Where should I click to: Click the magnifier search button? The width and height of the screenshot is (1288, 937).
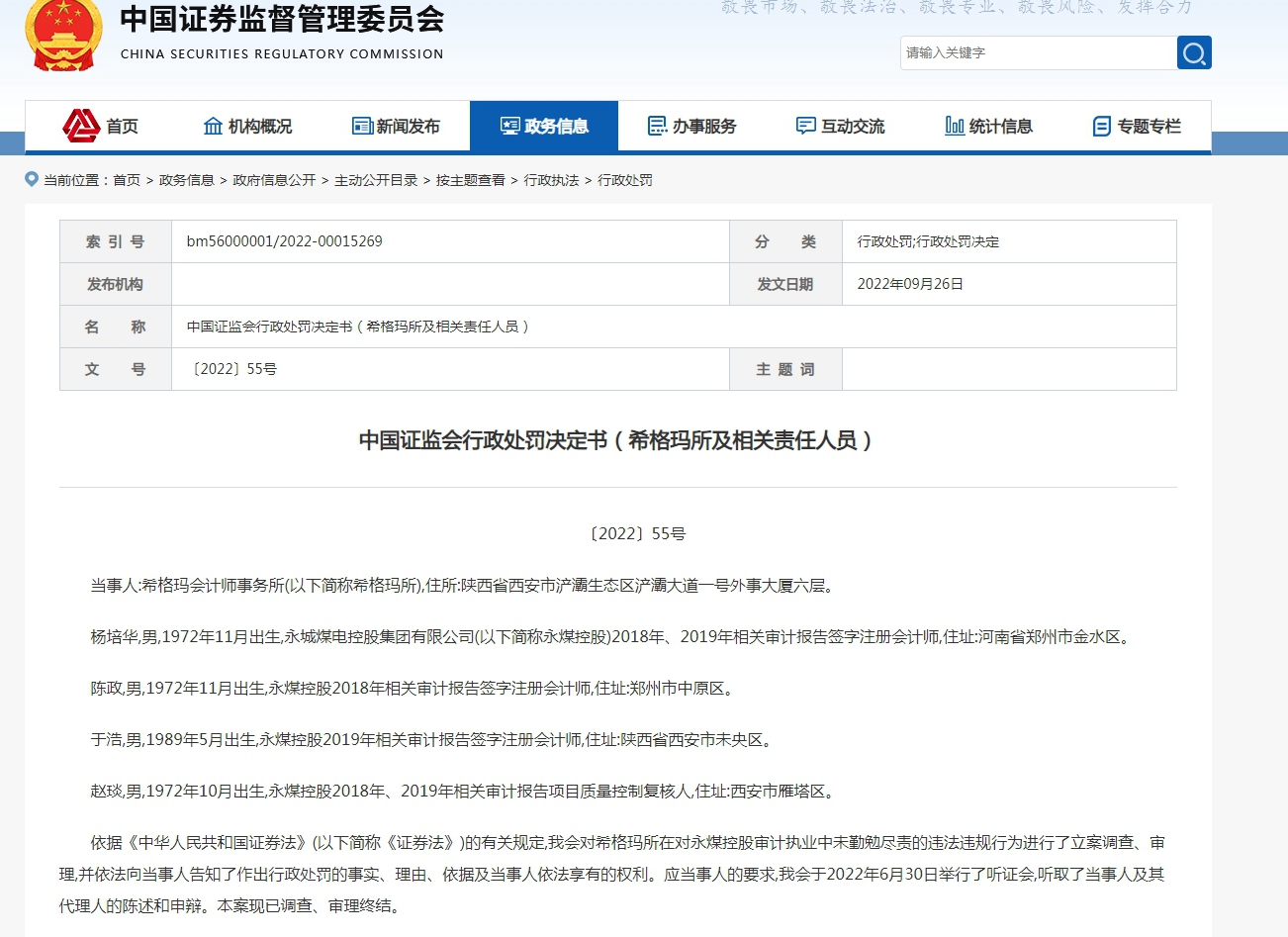(1194, 52)
